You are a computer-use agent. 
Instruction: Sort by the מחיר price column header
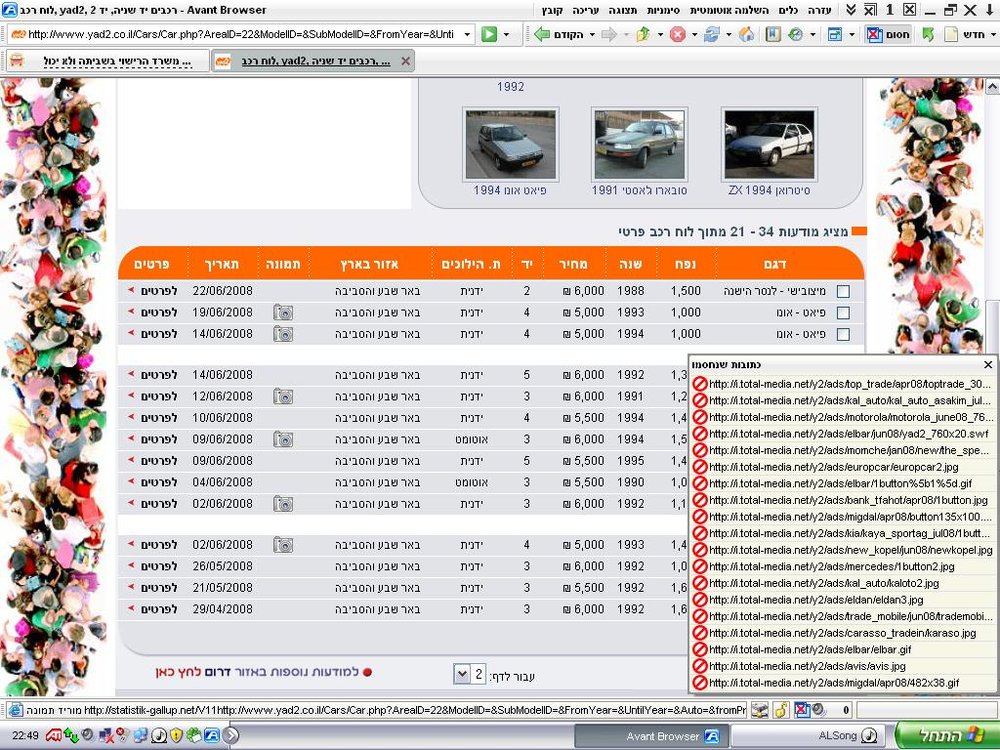point(573,264)
